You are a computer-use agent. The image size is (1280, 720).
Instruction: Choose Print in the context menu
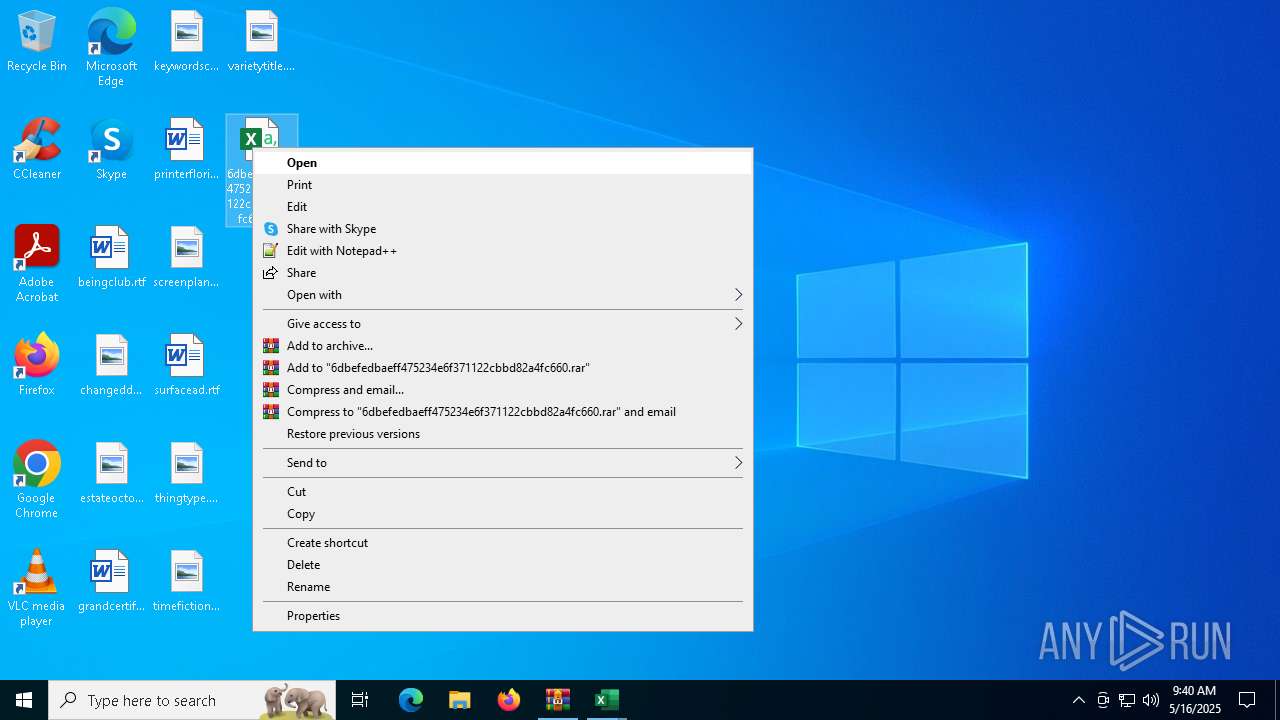pos(503,185)
